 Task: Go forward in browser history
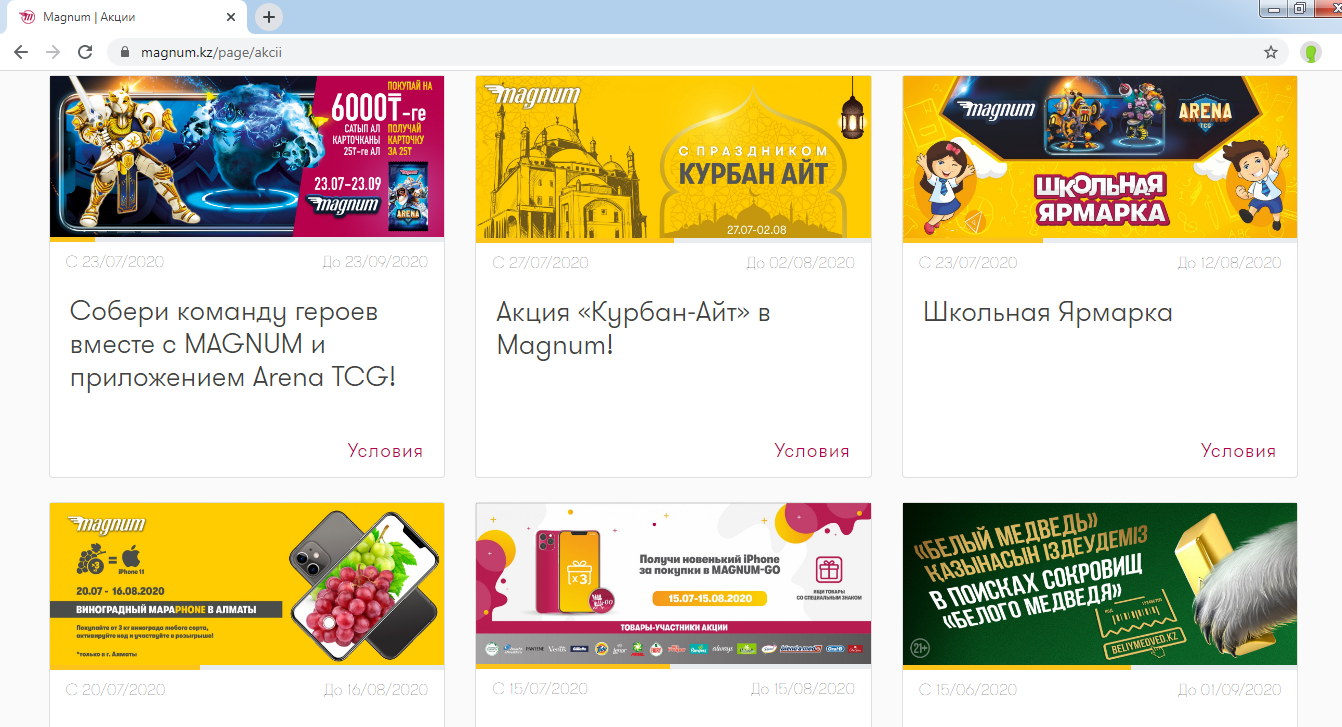point(53,52)
